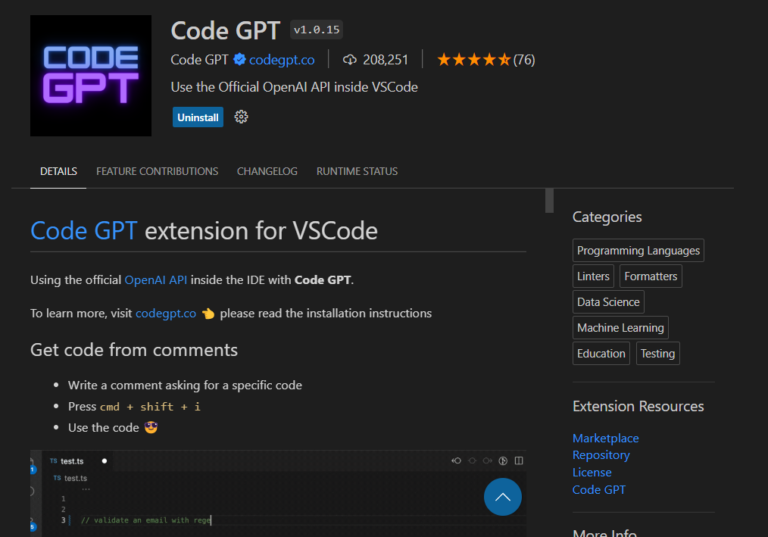Image resolution: width=768 pixels, height=537 pixels.
Task: Click the Code GPT extension logo
Action: click(91, 75)
